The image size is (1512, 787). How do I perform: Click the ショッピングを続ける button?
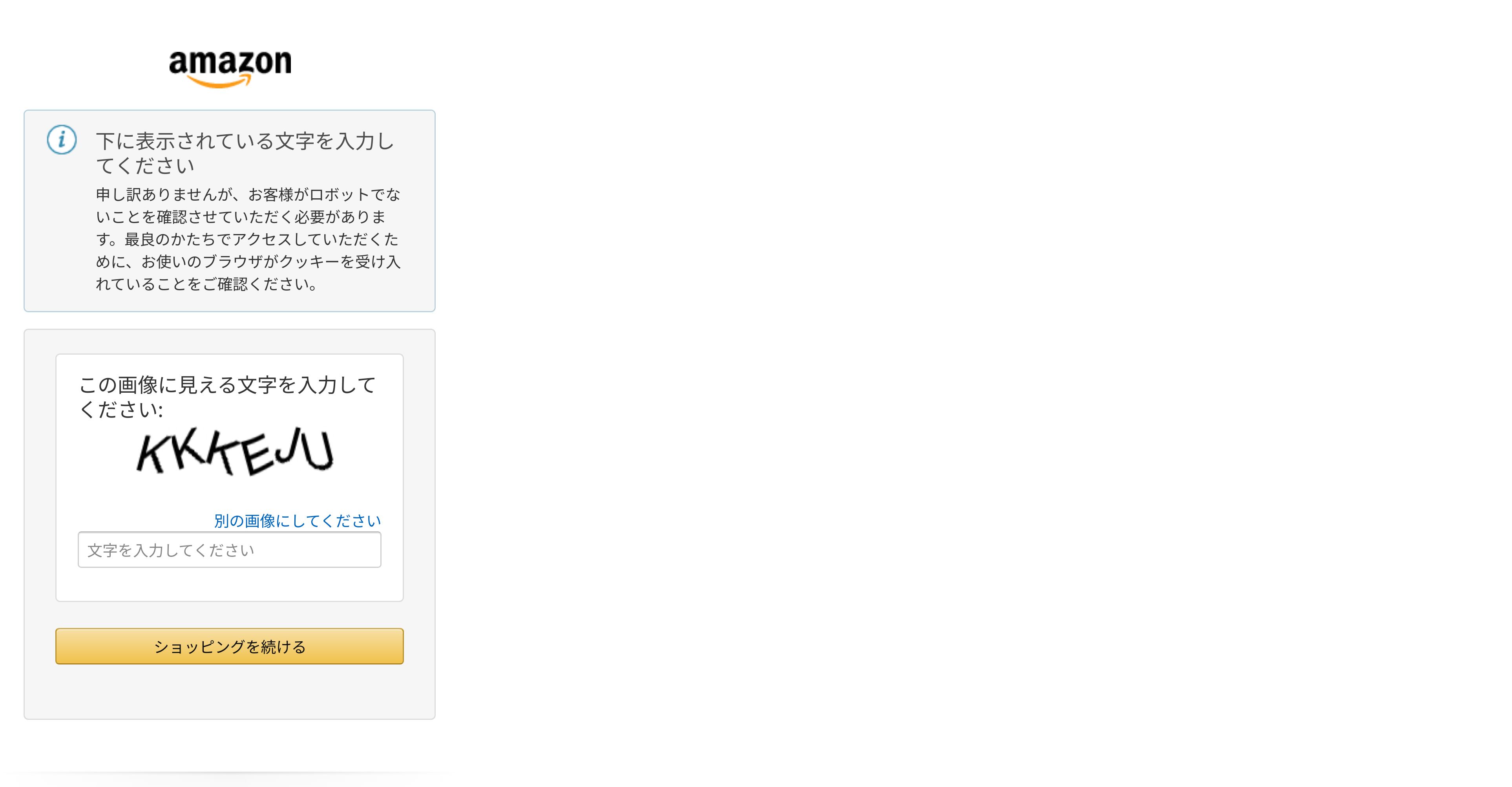pyautogui.click(x=230, y=646)
